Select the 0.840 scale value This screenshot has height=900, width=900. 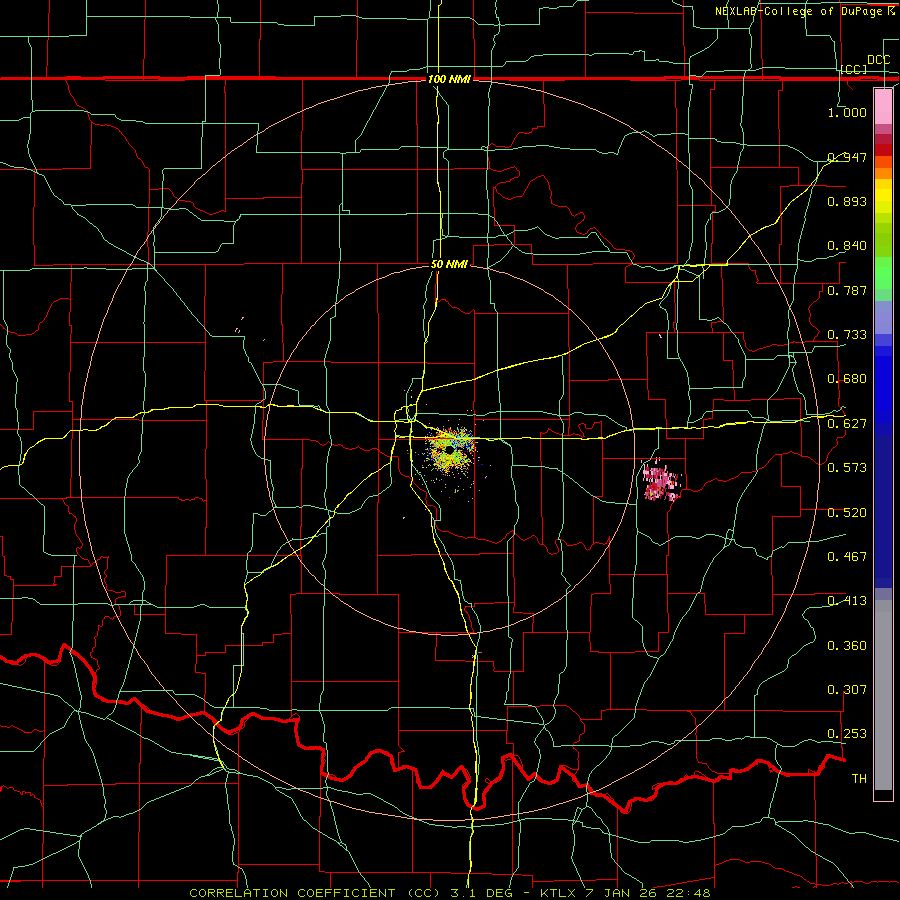coord(847,246)
